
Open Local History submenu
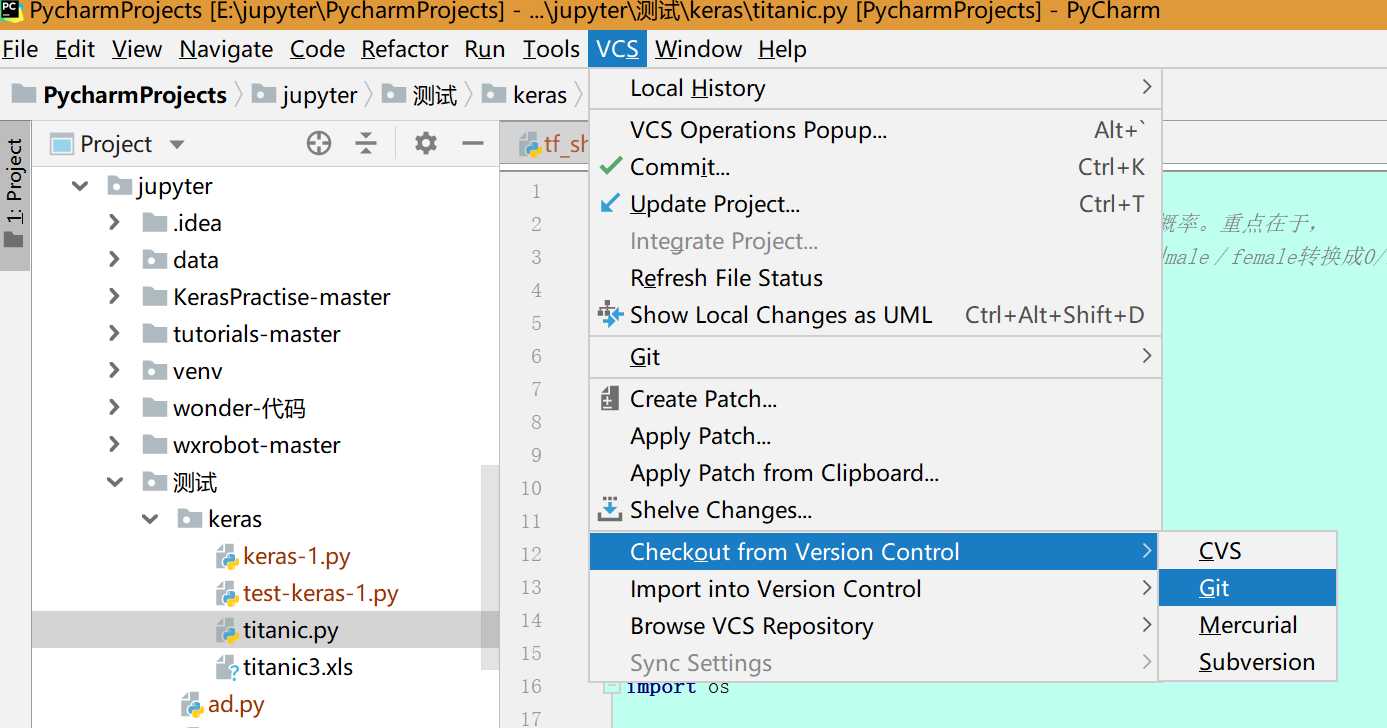[875, 88]
